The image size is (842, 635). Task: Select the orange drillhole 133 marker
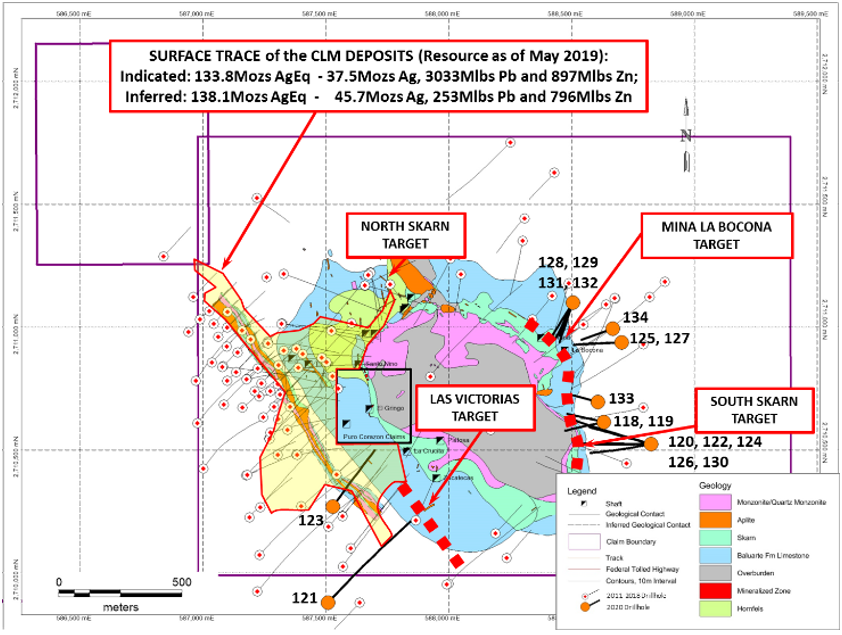click(x=600, y=399)
